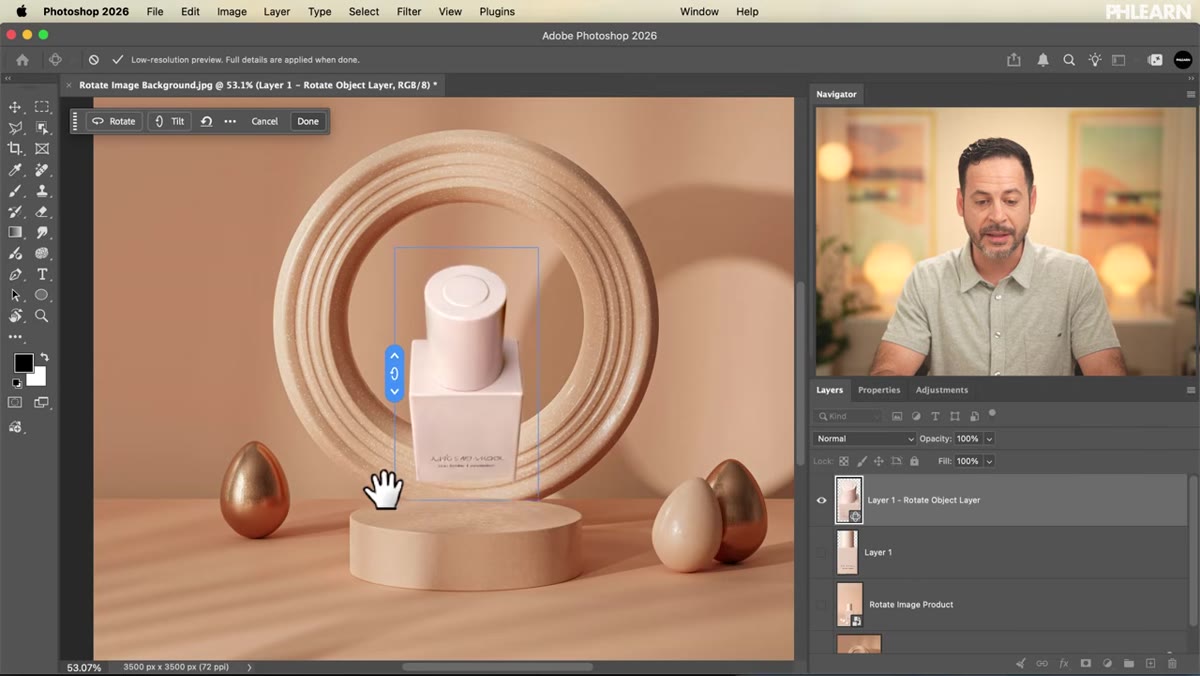Viewport: 1200px width, 676px height.
Task: Open the Layers panel menu
Action: pyautogui.click(x=1190, y=390)
